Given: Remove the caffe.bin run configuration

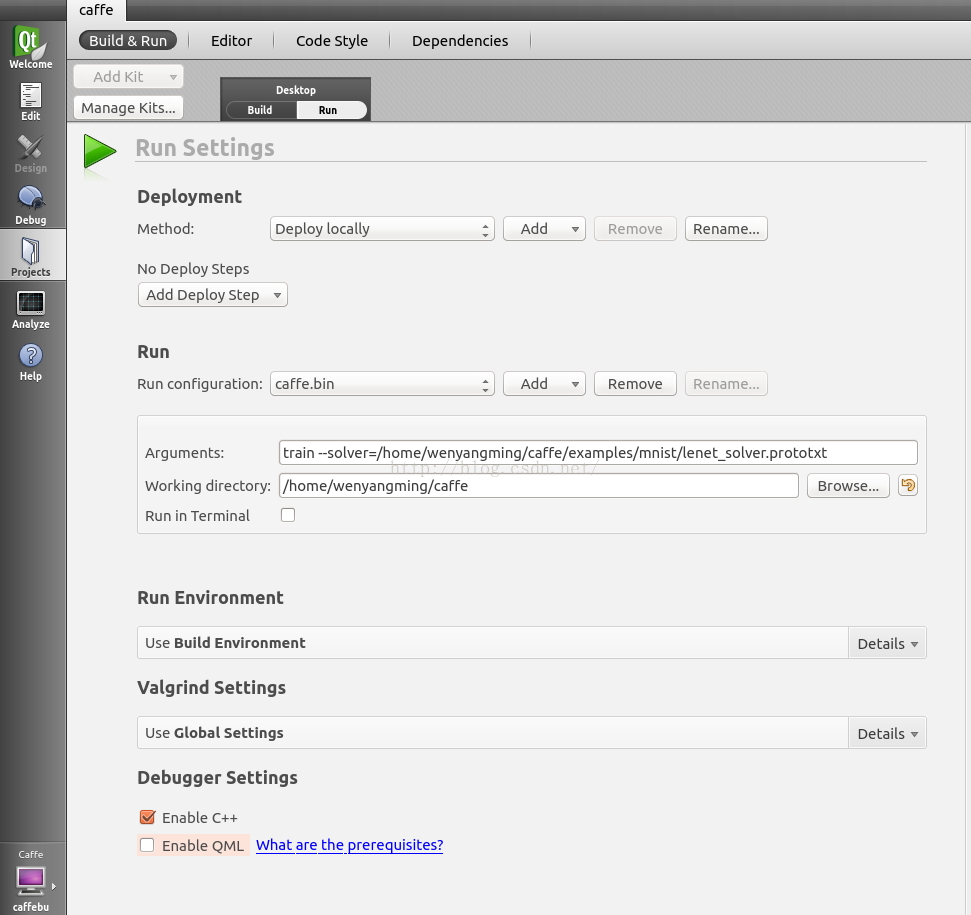Looking at the screenshot, I should coord(635,384).
